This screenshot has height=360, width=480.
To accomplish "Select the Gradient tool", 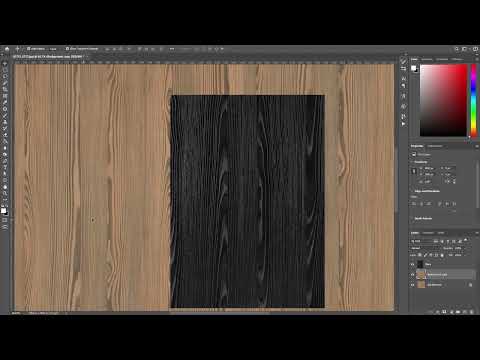I will click(x=5, y=141).
